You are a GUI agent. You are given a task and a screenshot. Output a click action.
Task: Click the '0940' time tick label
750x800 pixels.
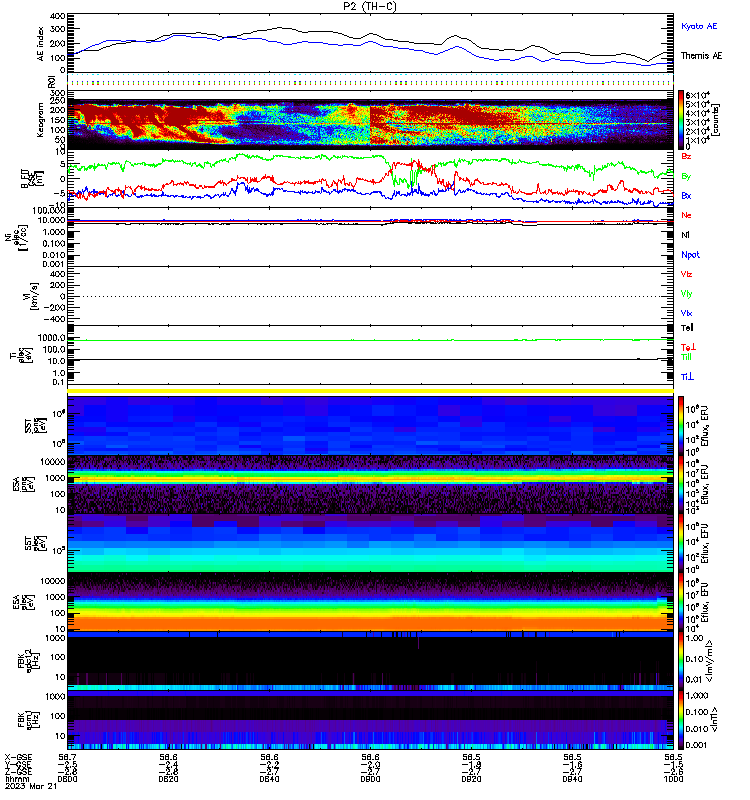[x=572, y=779]
